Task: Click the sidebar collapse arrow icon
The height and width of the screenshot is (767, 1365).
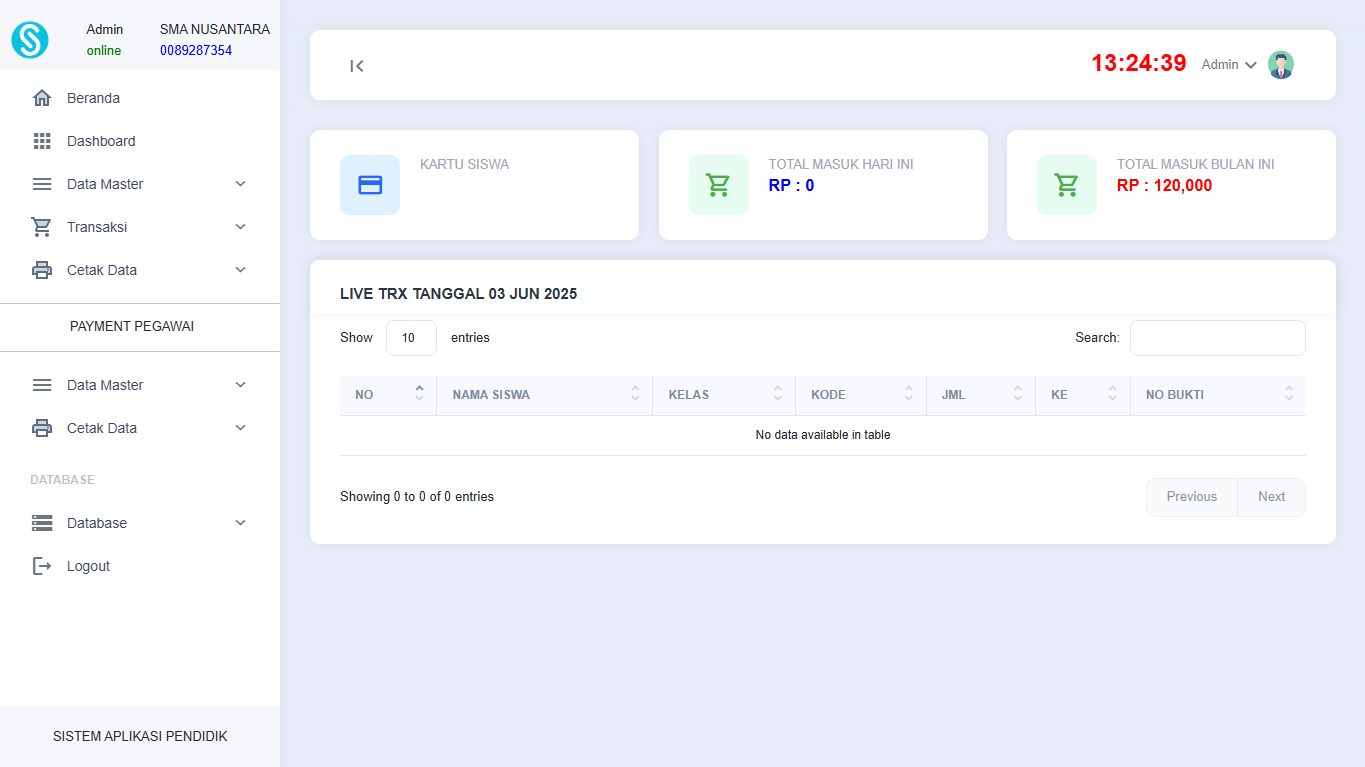Action: 357,66
